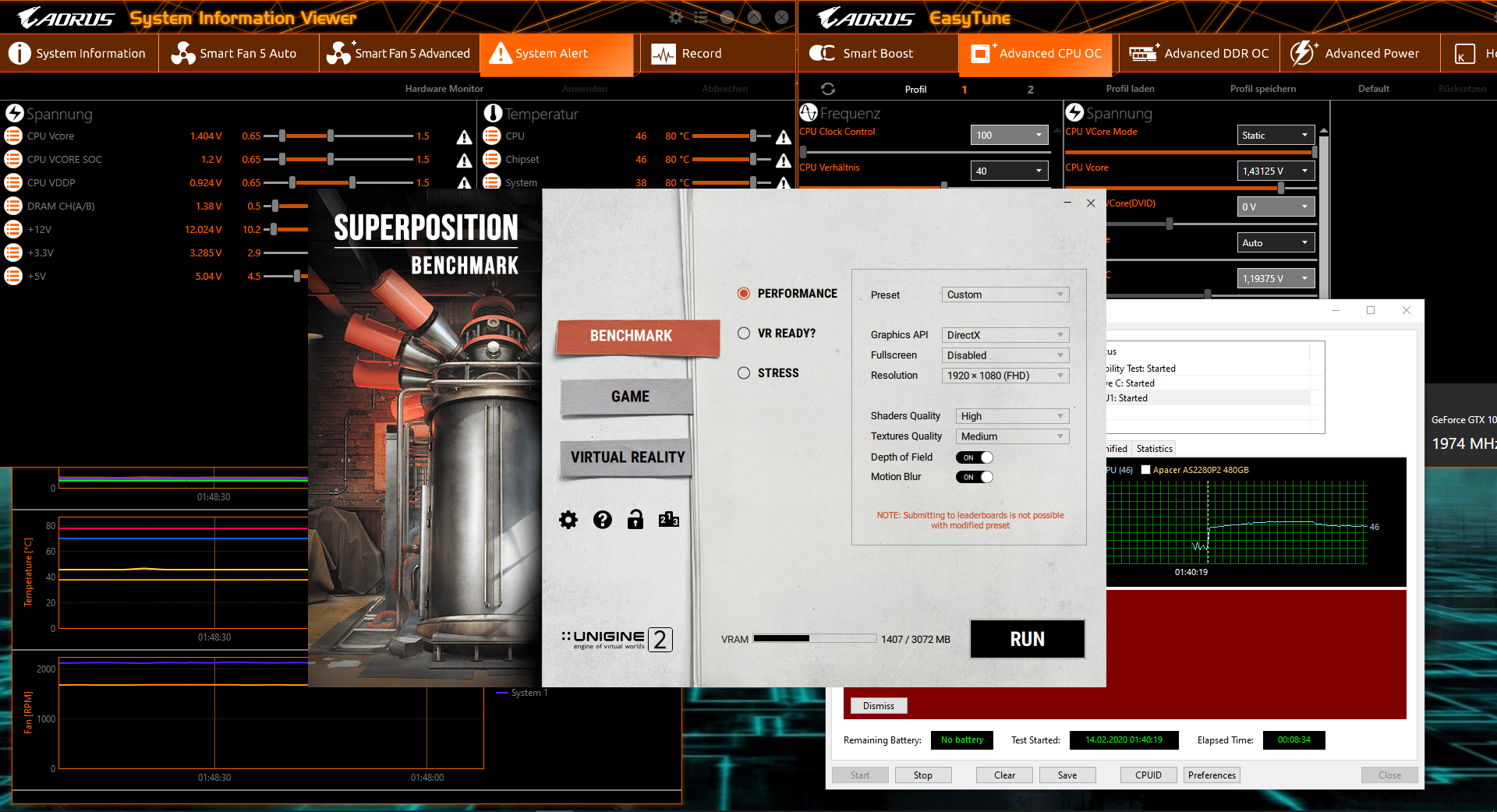The width and height of the screenshot is (1497, 812).
Task: Click the CPUID button
Action: pyautogui.click(x=1148, y=775)
